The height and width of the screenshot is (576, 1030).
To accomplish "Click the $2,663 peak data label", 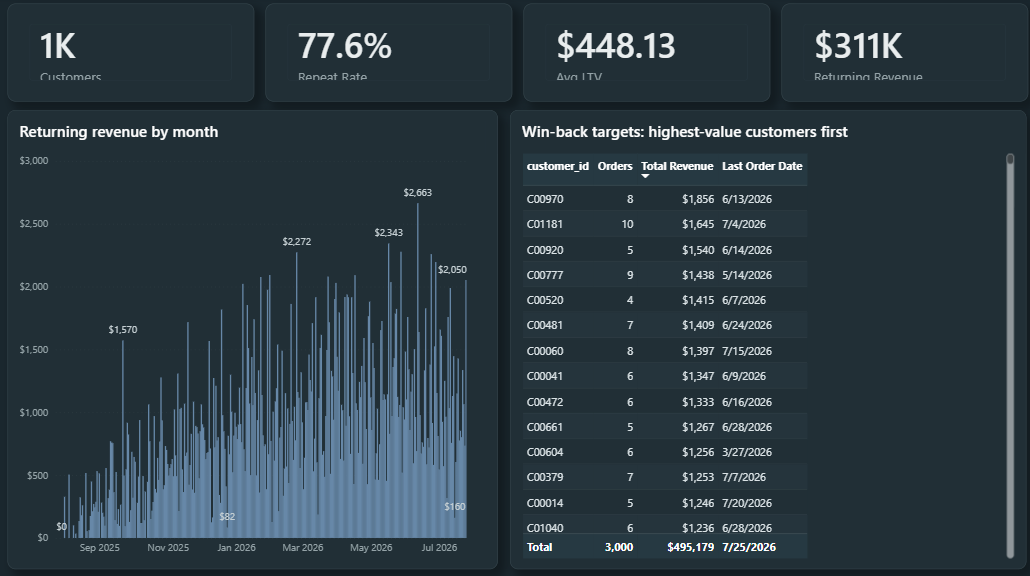I will coord(418,192).
